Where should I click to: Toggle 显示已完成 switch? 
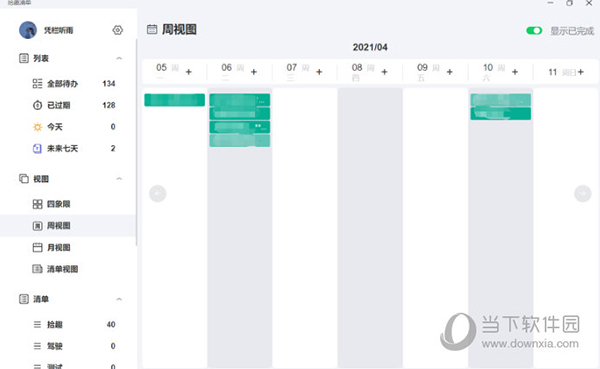[x=534, y=31]
